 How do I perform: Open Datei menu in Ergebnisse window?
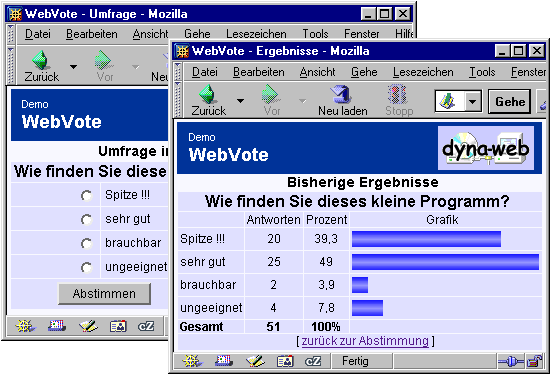(205, 72)
